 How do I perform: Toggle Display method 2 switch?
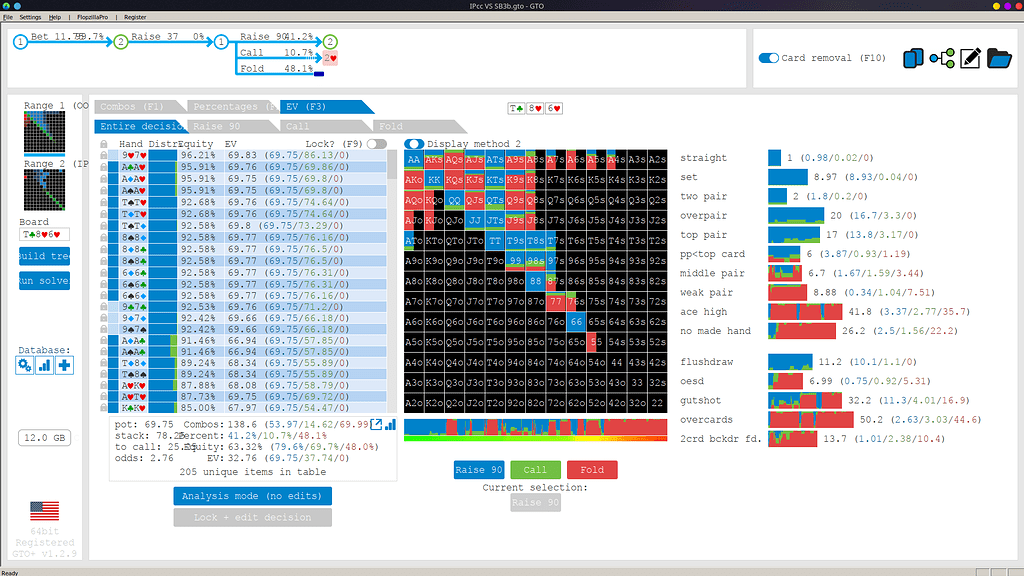[x=413, y=144]
